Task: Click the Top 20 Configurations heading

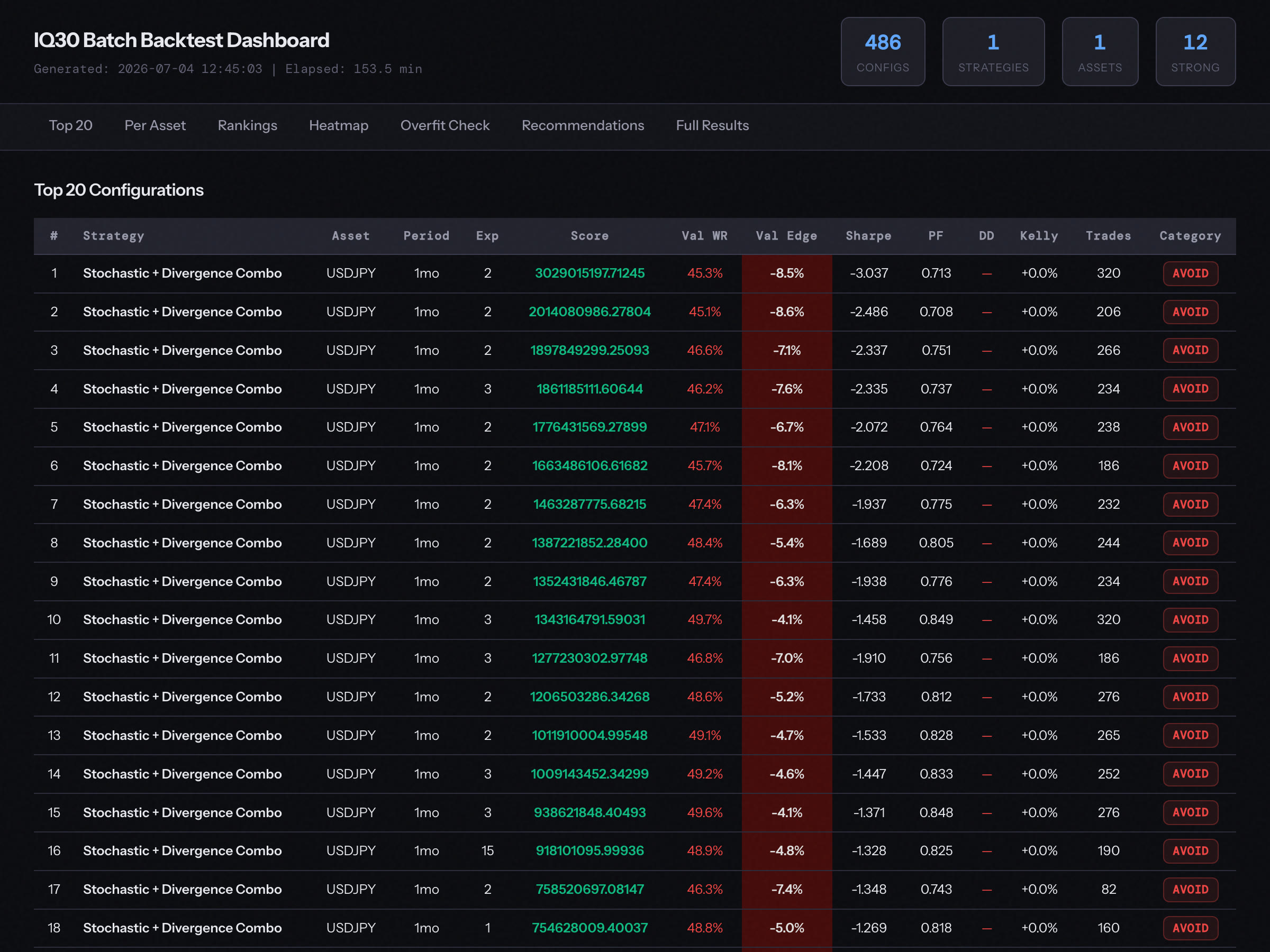Action: 119,190
